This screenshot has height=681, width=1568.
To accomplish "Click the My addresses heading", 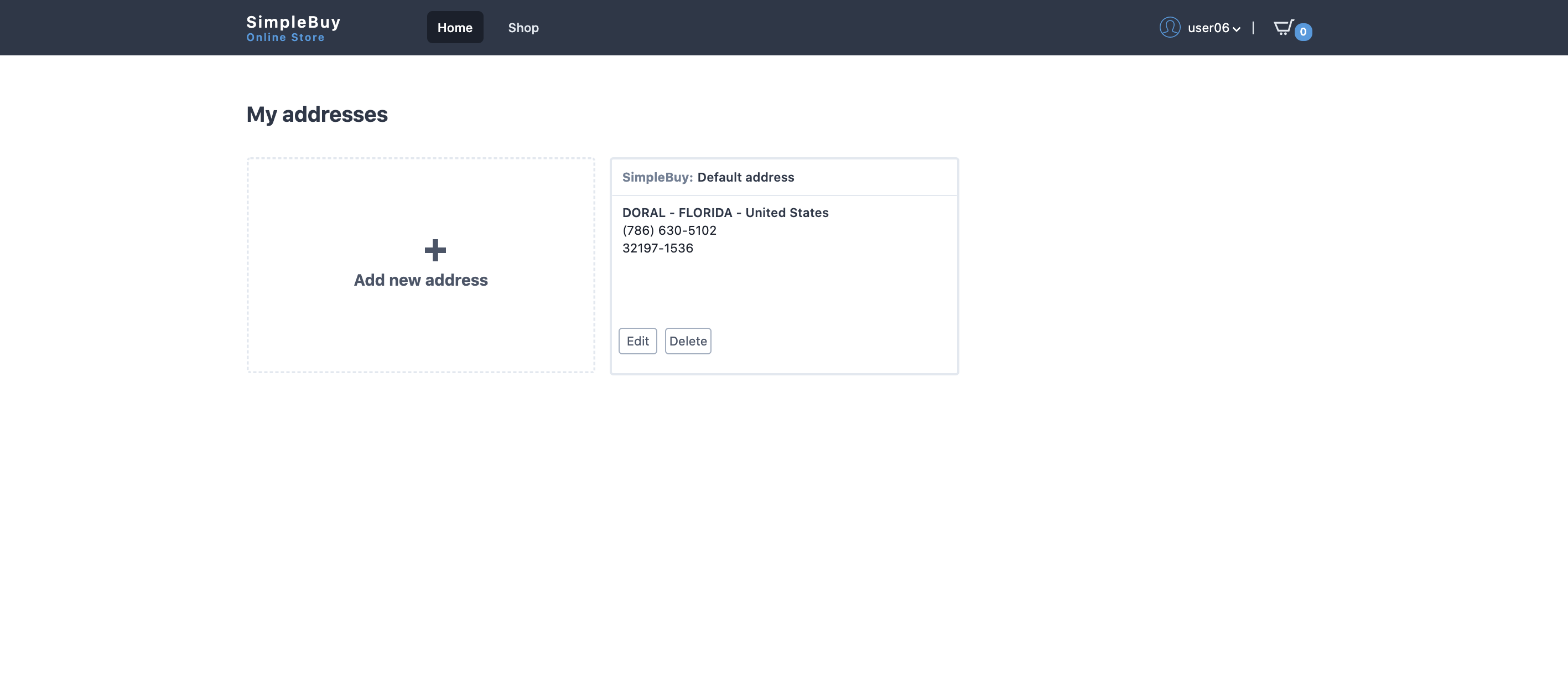I will pos(316,114).
